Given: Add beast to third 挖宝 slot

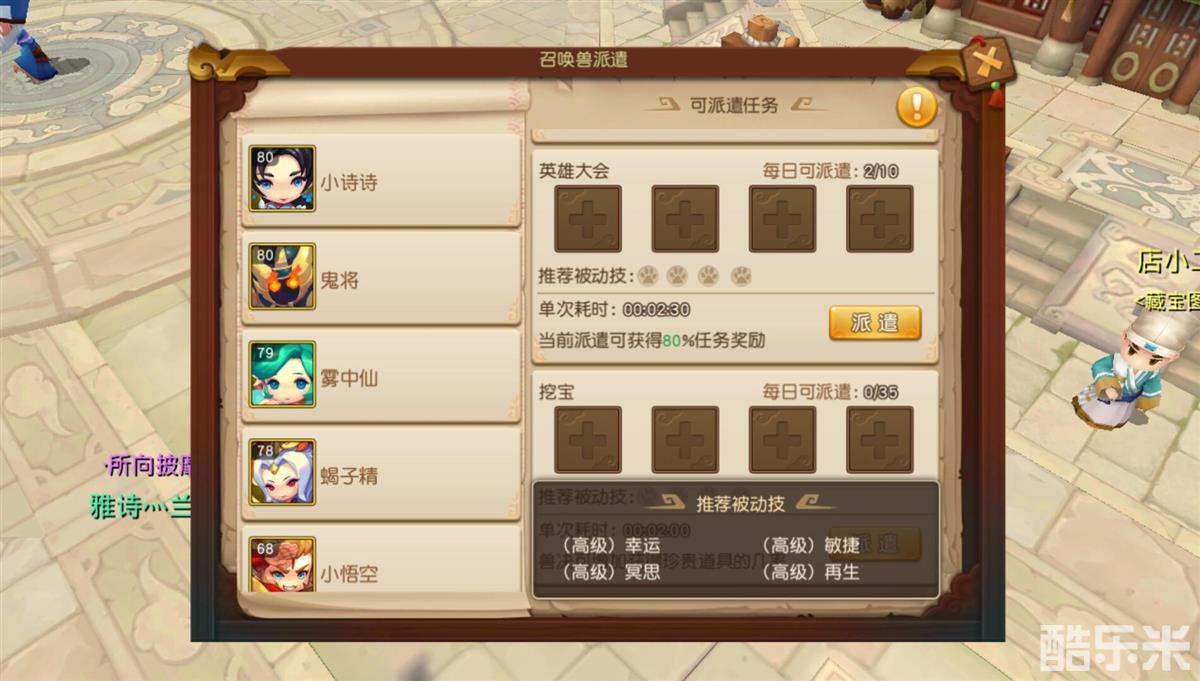Looking at the screenshot, I should 782,439.
